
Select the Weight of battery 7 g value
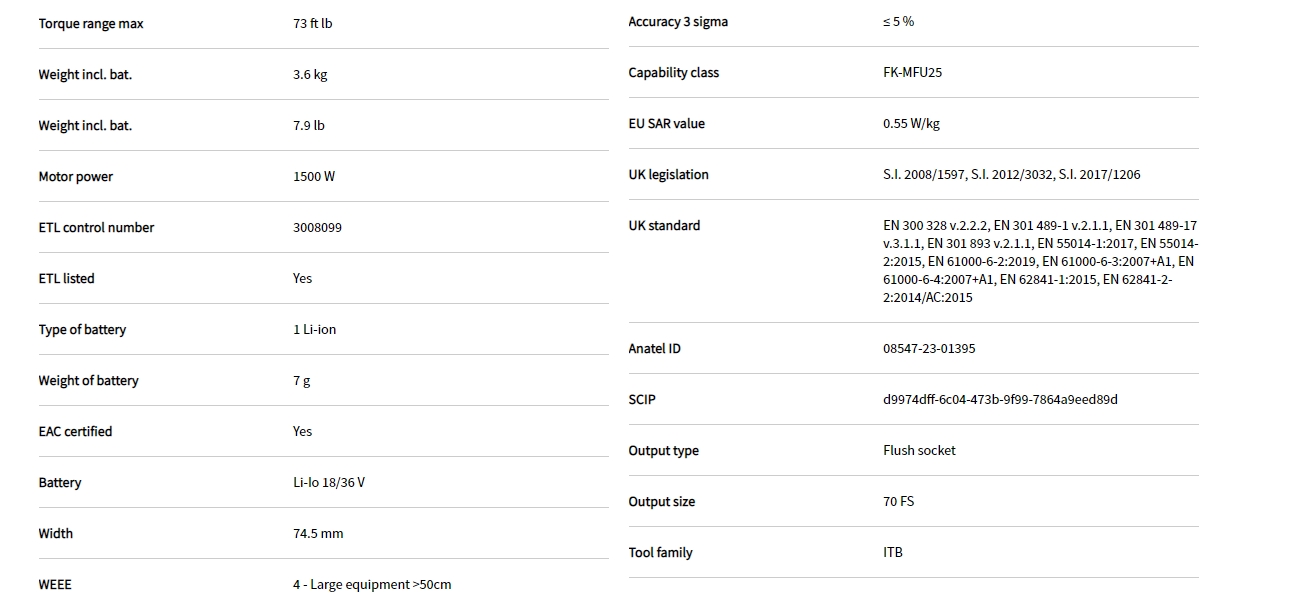pyautogui.click(x=301, y=381)
